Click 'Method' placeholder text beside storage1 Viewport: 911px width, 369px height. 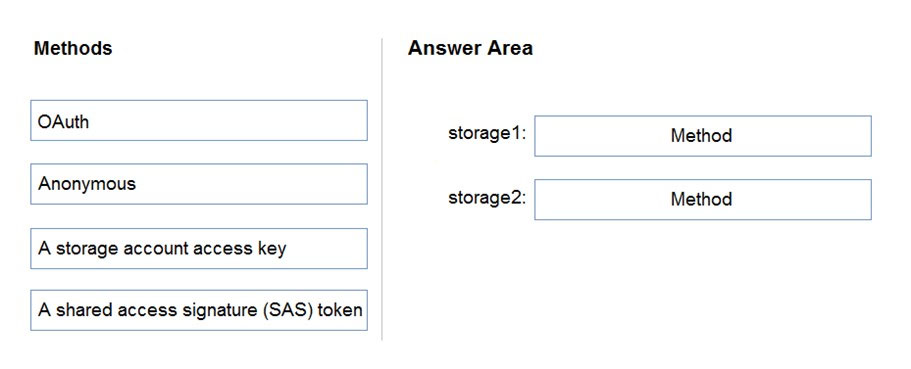click(x=701, y=136)
